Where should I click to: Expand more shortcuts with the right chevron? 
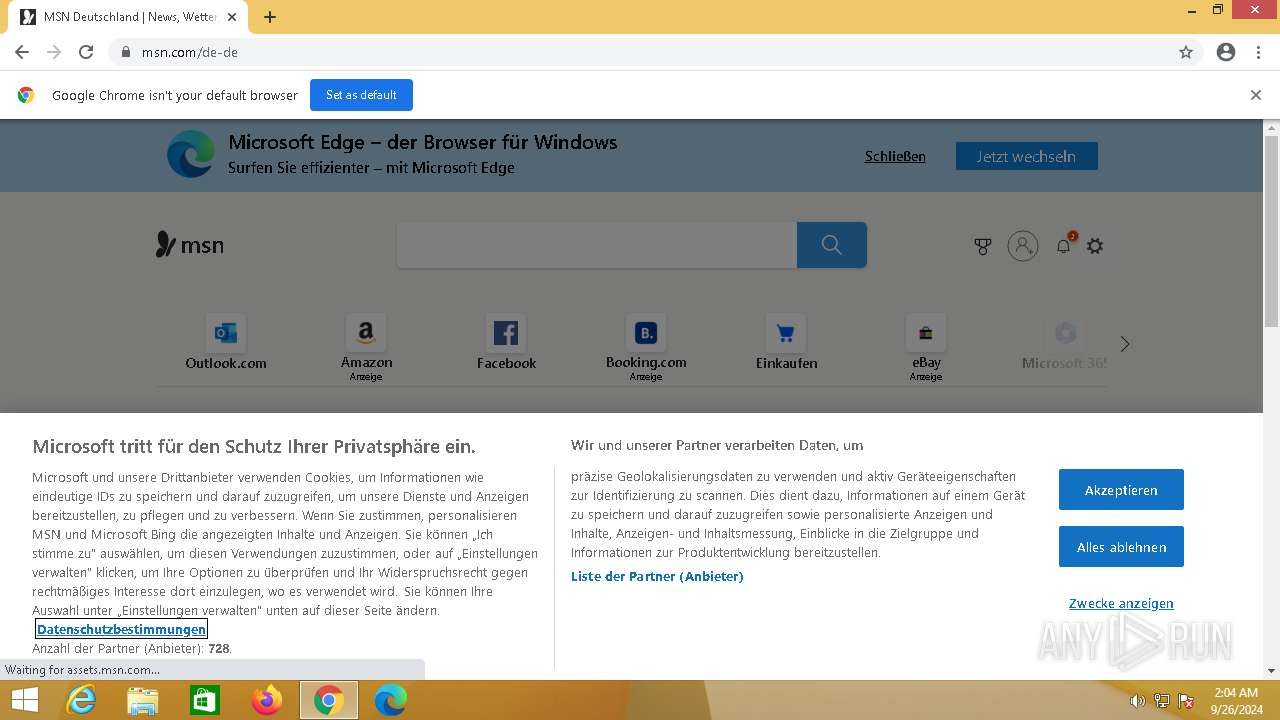click(x=1125, y=344)
